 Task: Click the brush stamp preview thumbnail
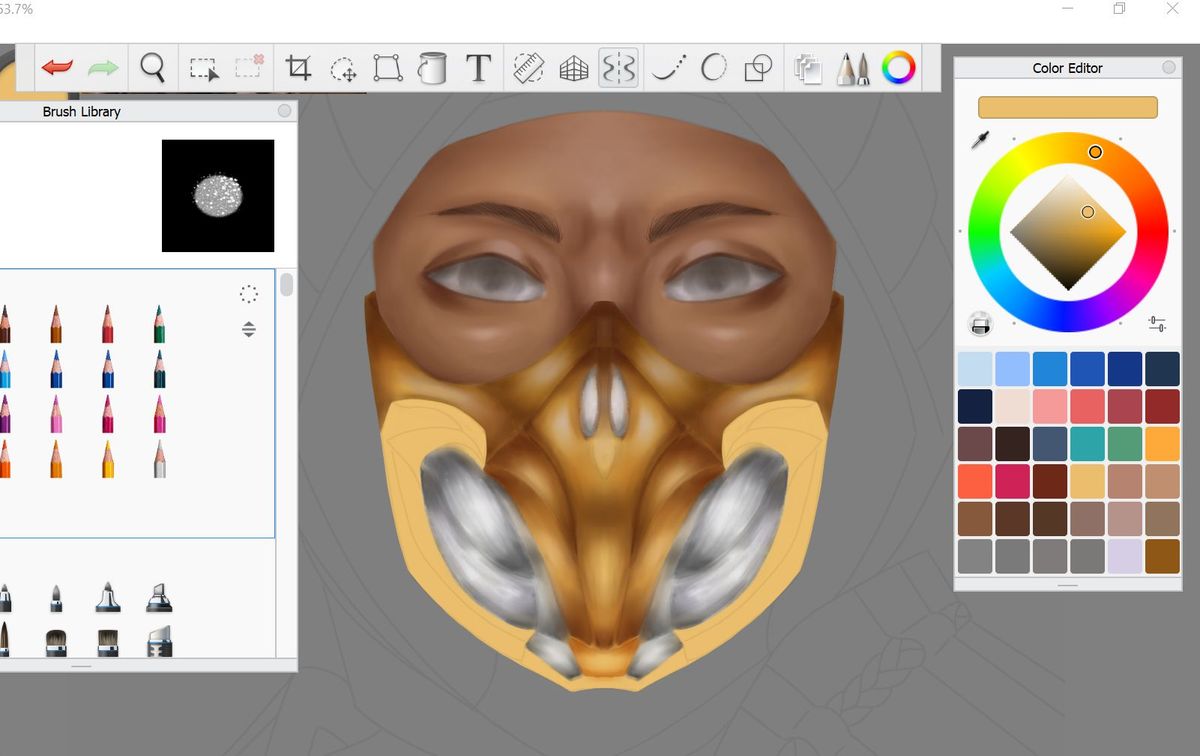click(218, 195)
